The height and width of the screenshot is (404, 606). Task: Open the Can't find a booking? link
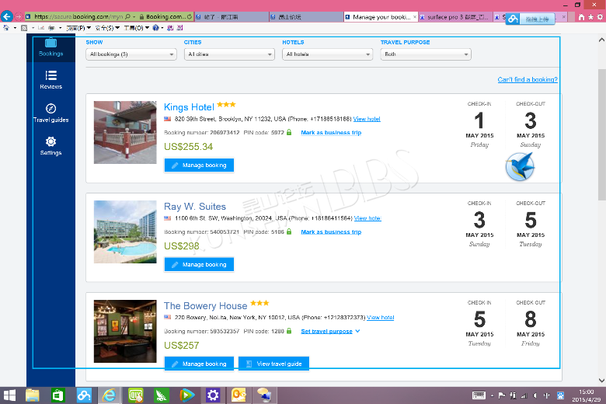pos(528,79)
